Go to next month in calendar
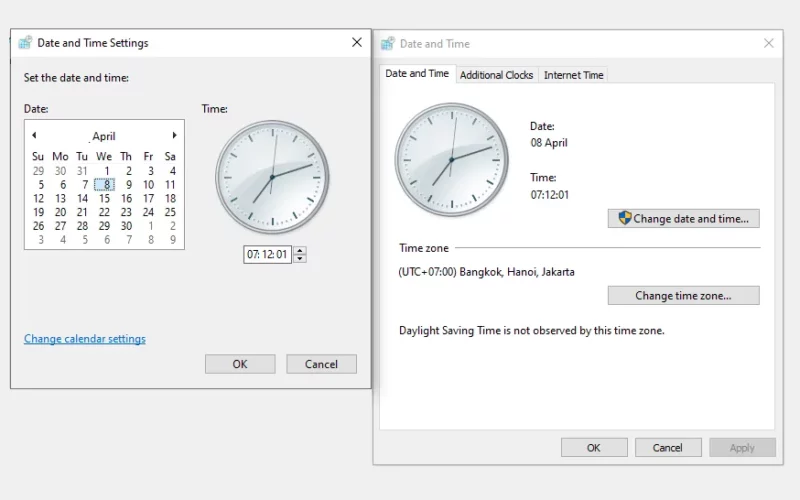Screen dimensions: 800x500 [174, 135]
